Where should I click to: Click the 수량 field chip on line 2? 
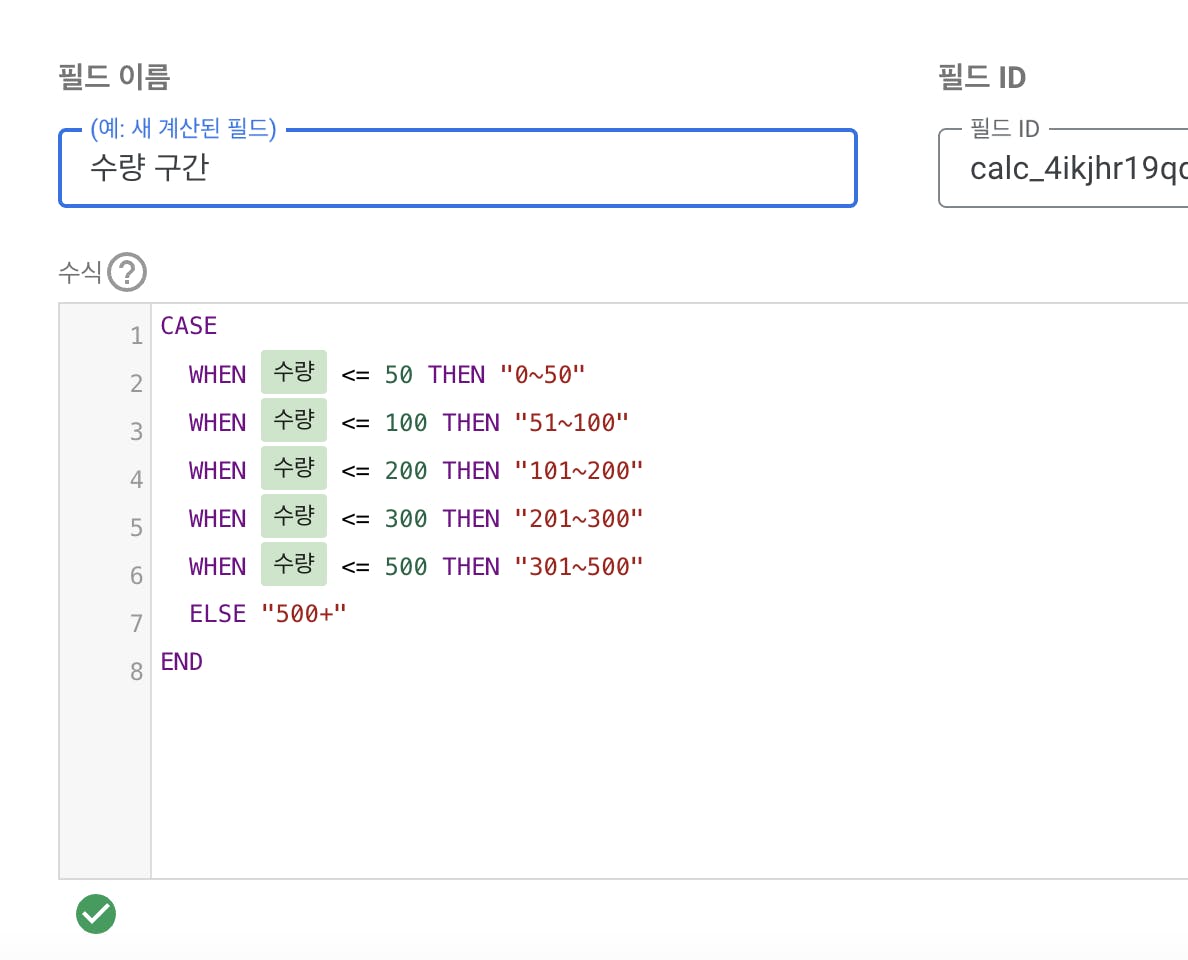point(294,374)
